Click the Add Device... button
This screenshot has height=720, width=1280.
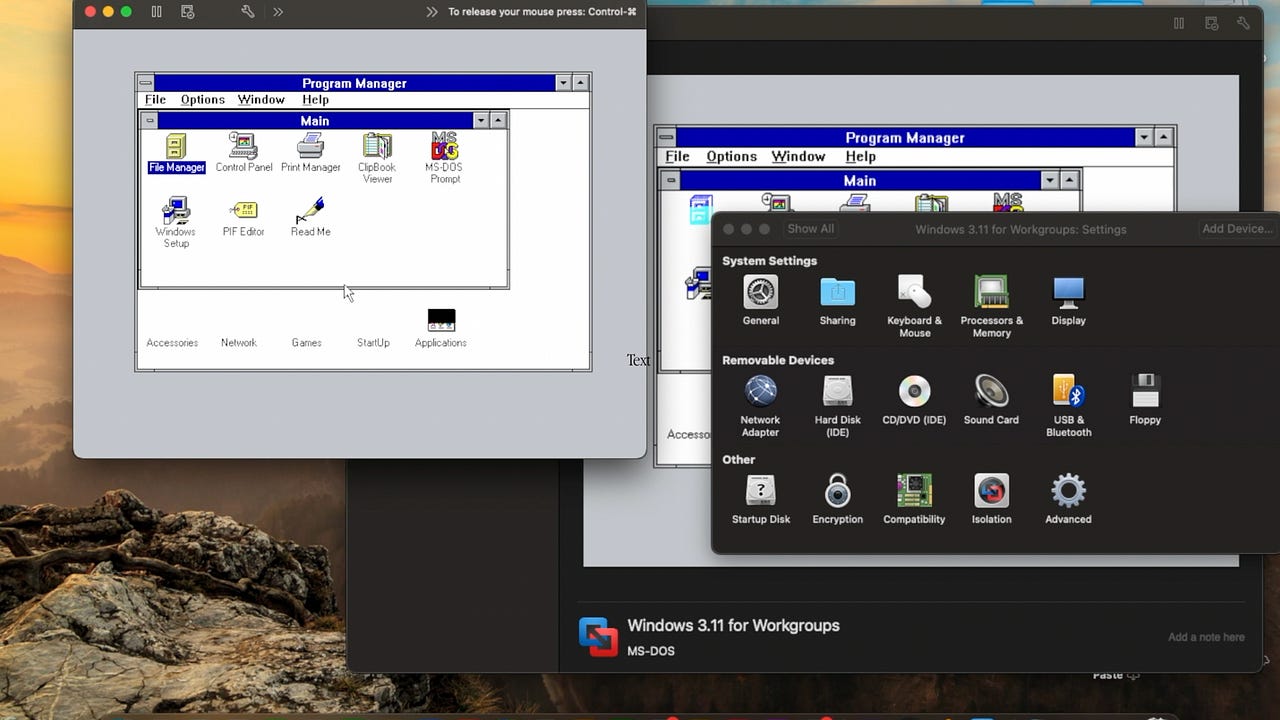[1238, 229]
